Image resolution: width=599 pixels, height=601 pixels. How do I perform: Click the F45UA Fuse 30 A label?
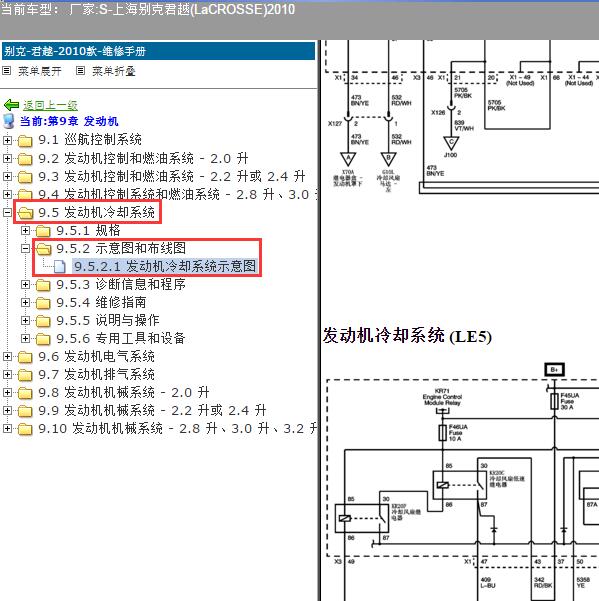pyautogui.click(x=570, y=401)
